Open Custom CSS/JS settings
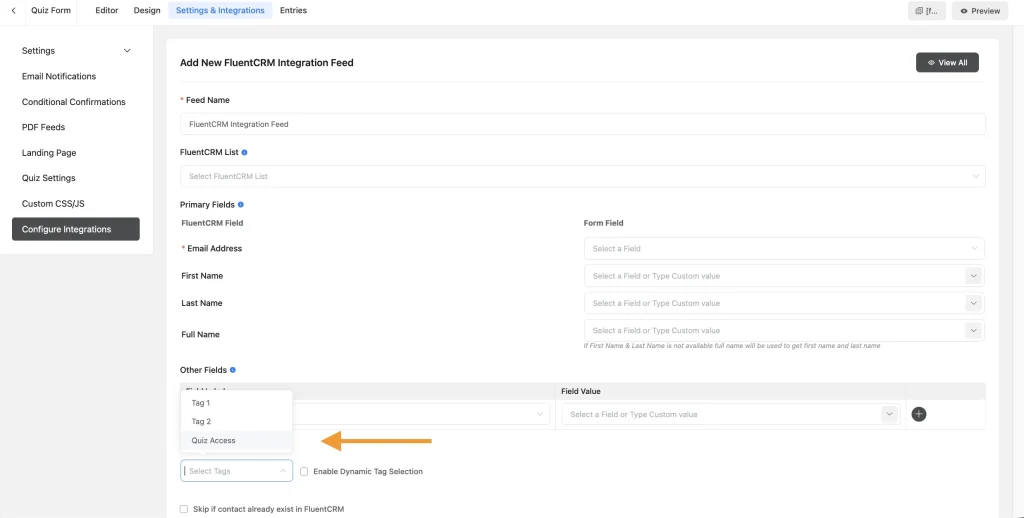This screenshot has height=518, width=1024. [x=53, y=204]
